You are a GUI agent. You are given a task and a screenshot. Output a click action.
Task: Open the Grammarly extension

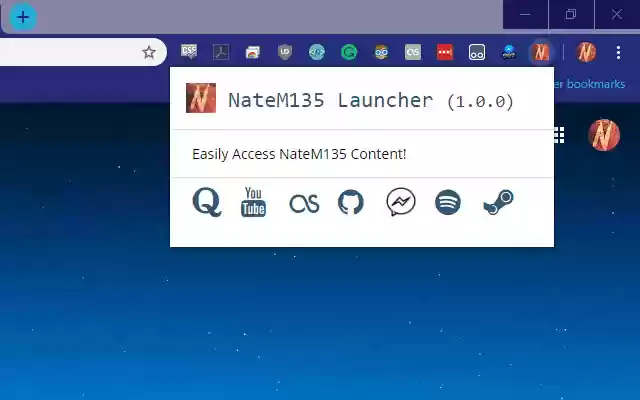pyautogui.click(x=349, y=52)
